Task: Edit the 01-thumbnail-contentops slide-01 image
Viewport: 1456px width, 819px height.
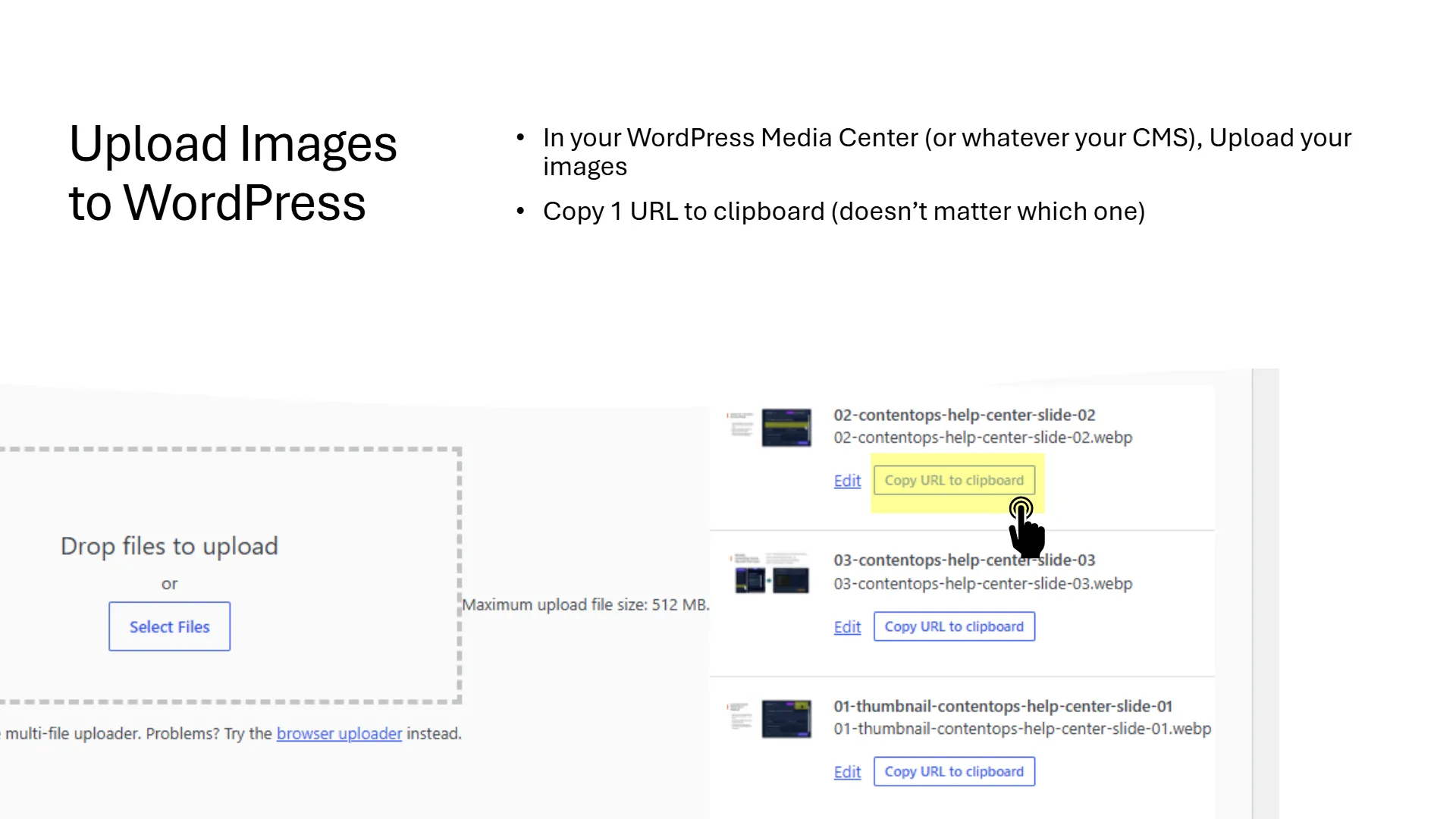Action: pyautogui.click(x=847, y=772)
